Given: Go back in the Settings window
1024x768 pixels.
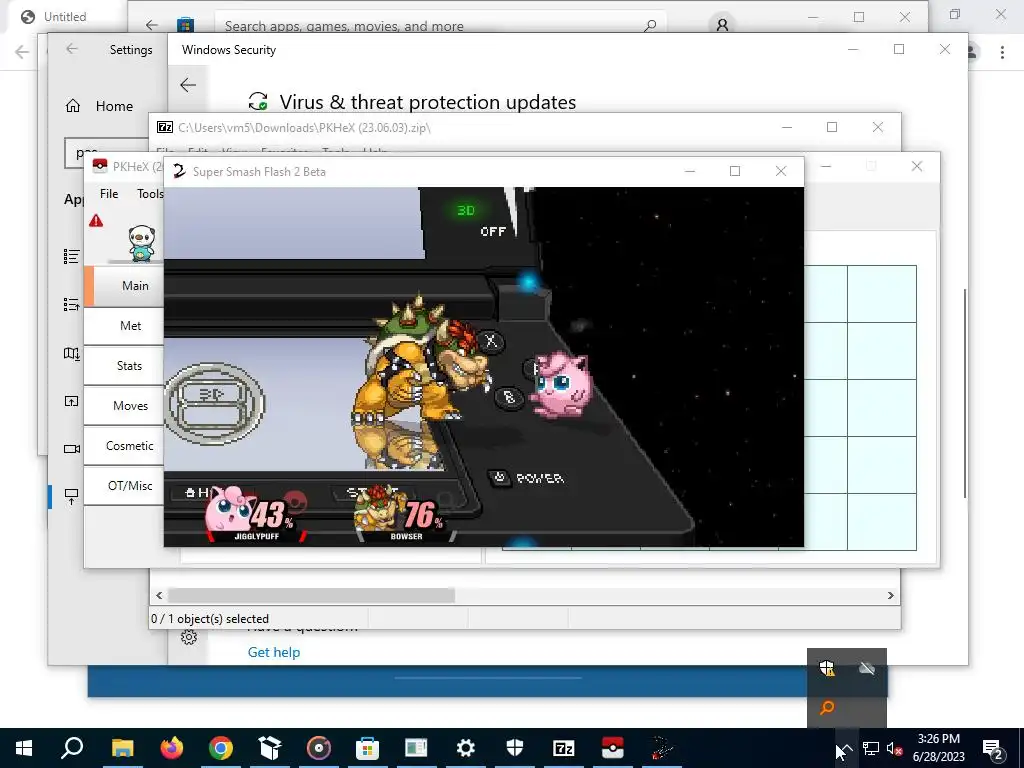Looking at the screenshot, I should [x=72, y=49].
